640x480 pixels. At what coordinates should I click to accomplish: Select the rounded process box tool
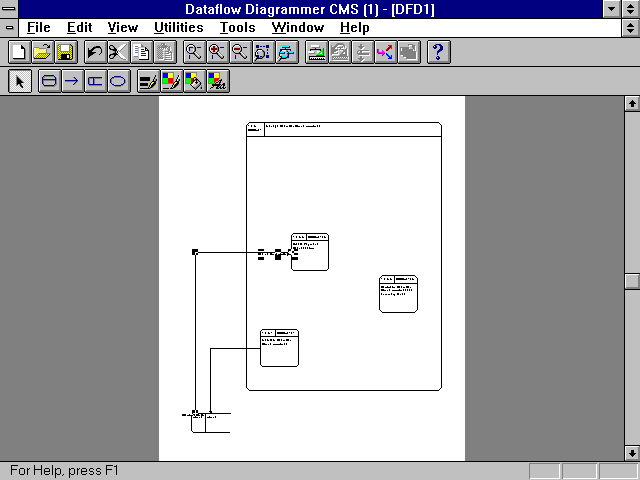click(49, 82)
